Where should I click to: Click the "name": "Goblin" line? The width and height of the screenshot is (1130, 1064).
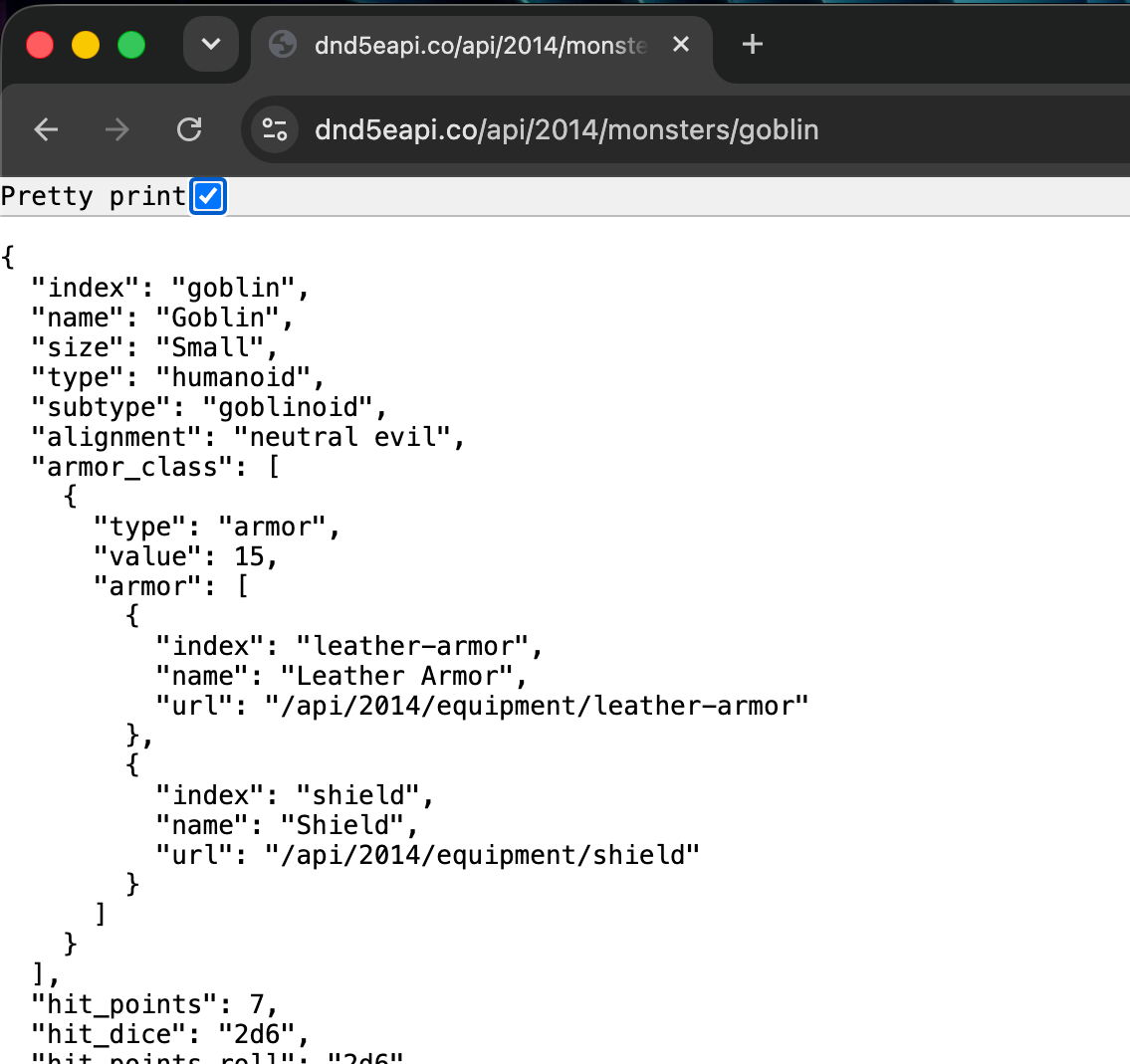[162, 318]
